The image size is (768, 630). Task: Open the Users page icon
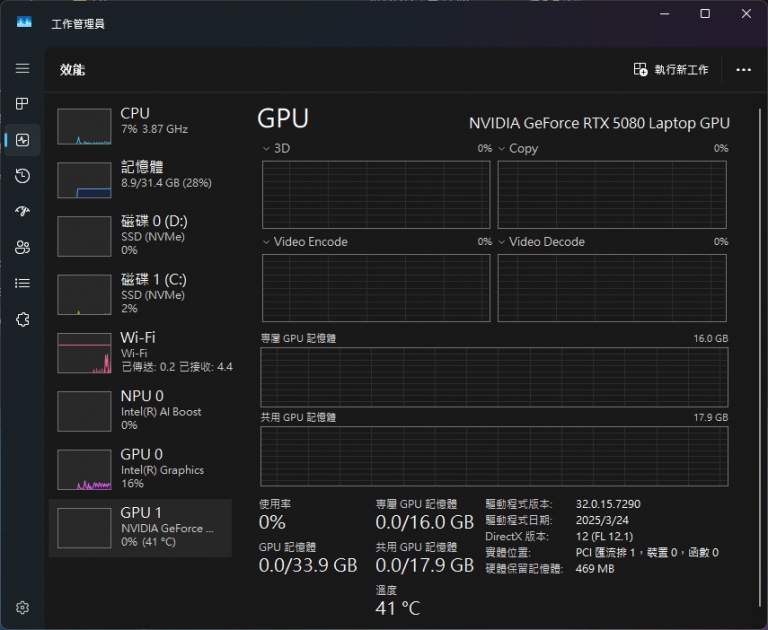[23, 247]
